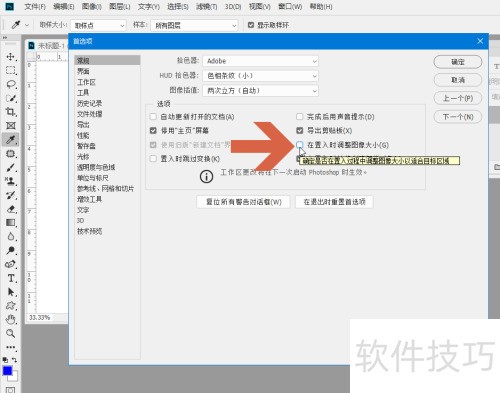Uncheck 停用"主页"屏幕 option
Screen dimensions: 500x393
click(x=153, y=131)
